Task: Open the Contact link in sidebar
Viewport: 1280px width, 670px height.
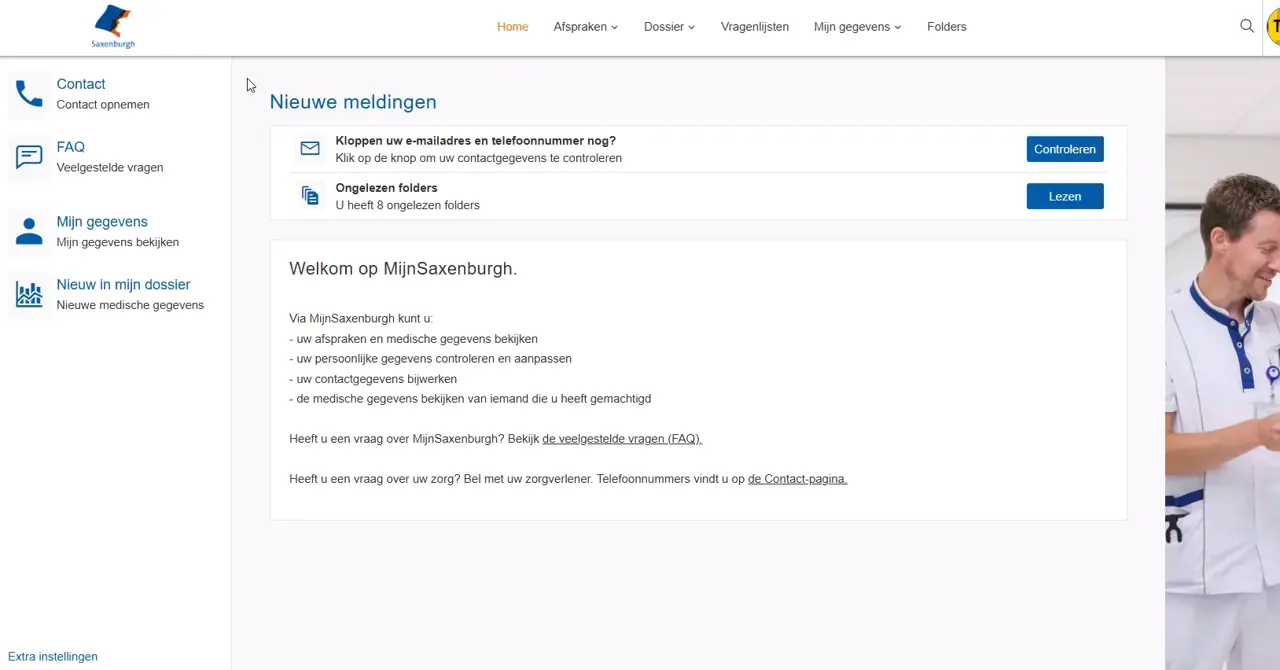Action: 81,84
